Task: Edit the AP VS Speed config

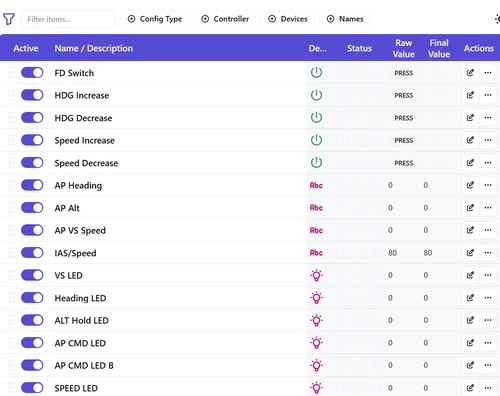Action: click(x=470, y=230)
